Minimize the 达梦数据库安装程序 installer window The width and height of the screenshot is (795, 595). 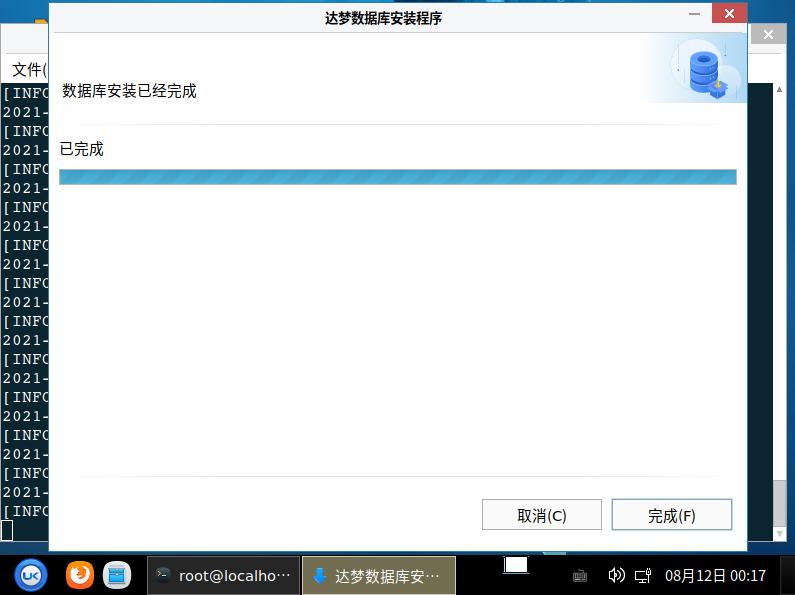(x=695, y=14)
